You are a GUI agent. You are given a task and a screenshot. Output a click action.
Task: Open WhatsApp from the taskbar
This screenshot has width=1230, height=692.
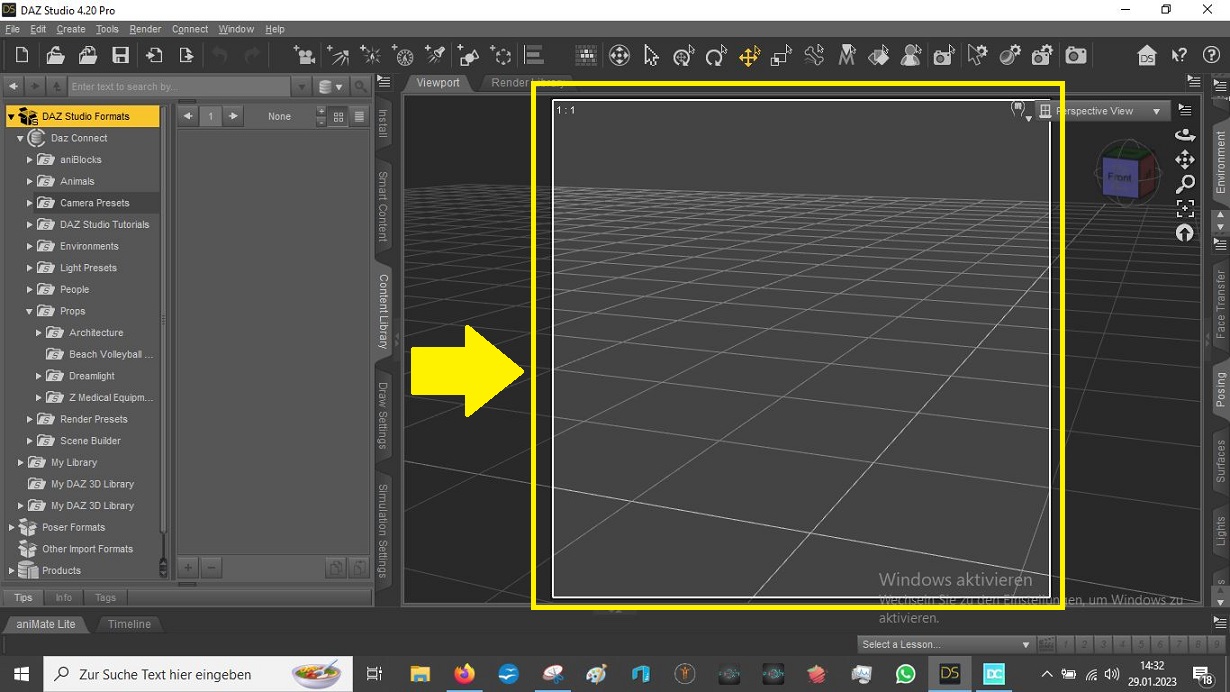(905, 674)
